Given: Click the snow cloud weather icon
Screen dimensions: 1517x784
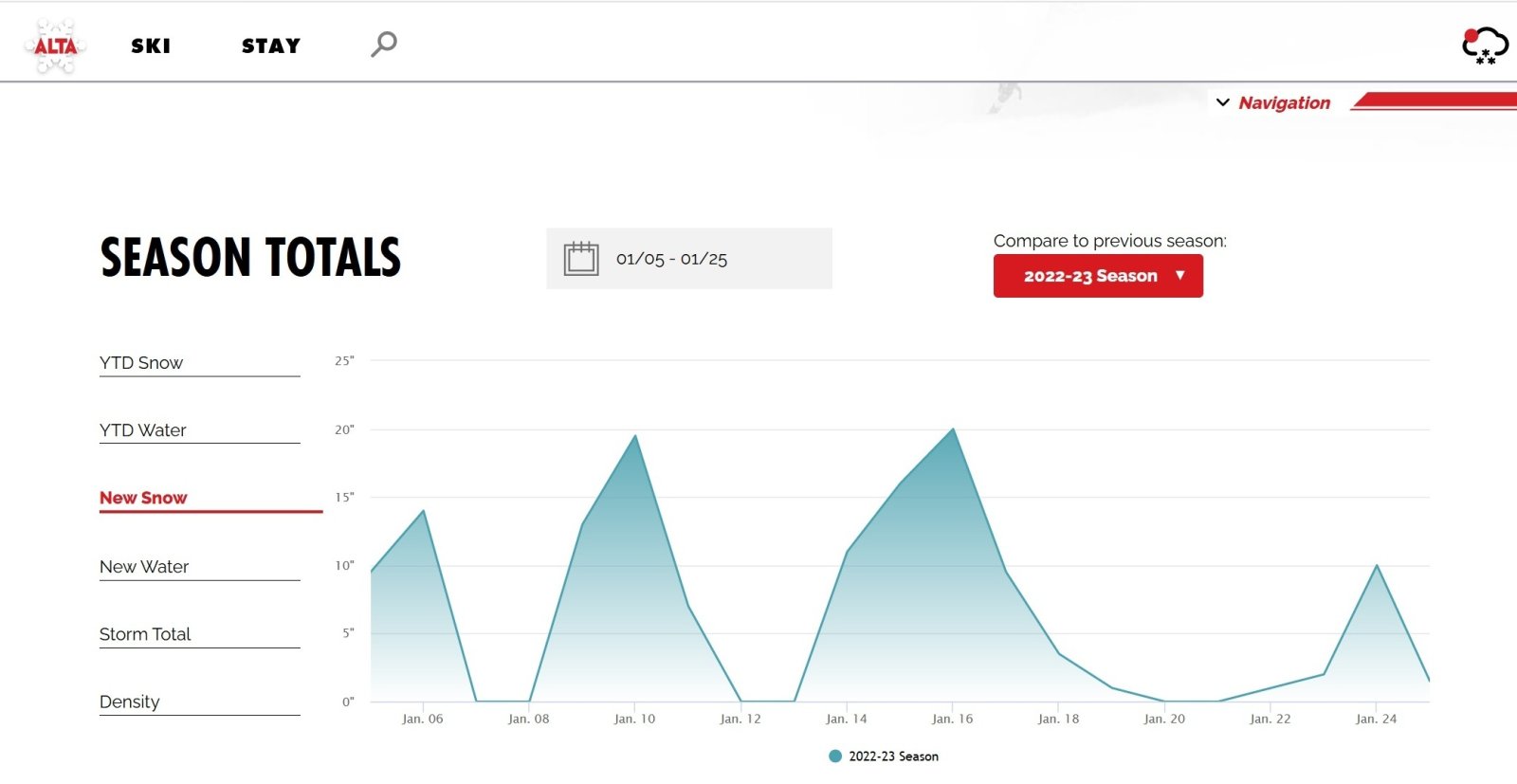Looking at the screenshot, I should [1484, 46].
